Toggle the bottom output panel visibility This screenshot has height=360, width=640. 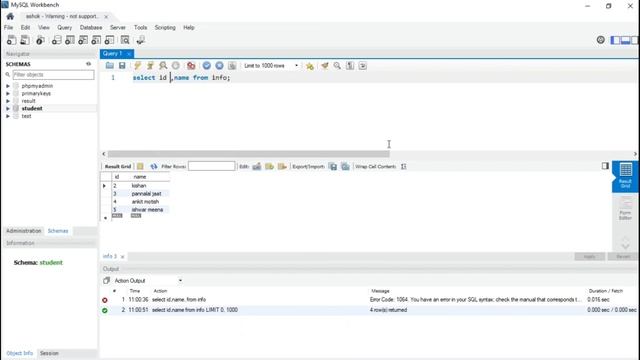tap(625, 40)
